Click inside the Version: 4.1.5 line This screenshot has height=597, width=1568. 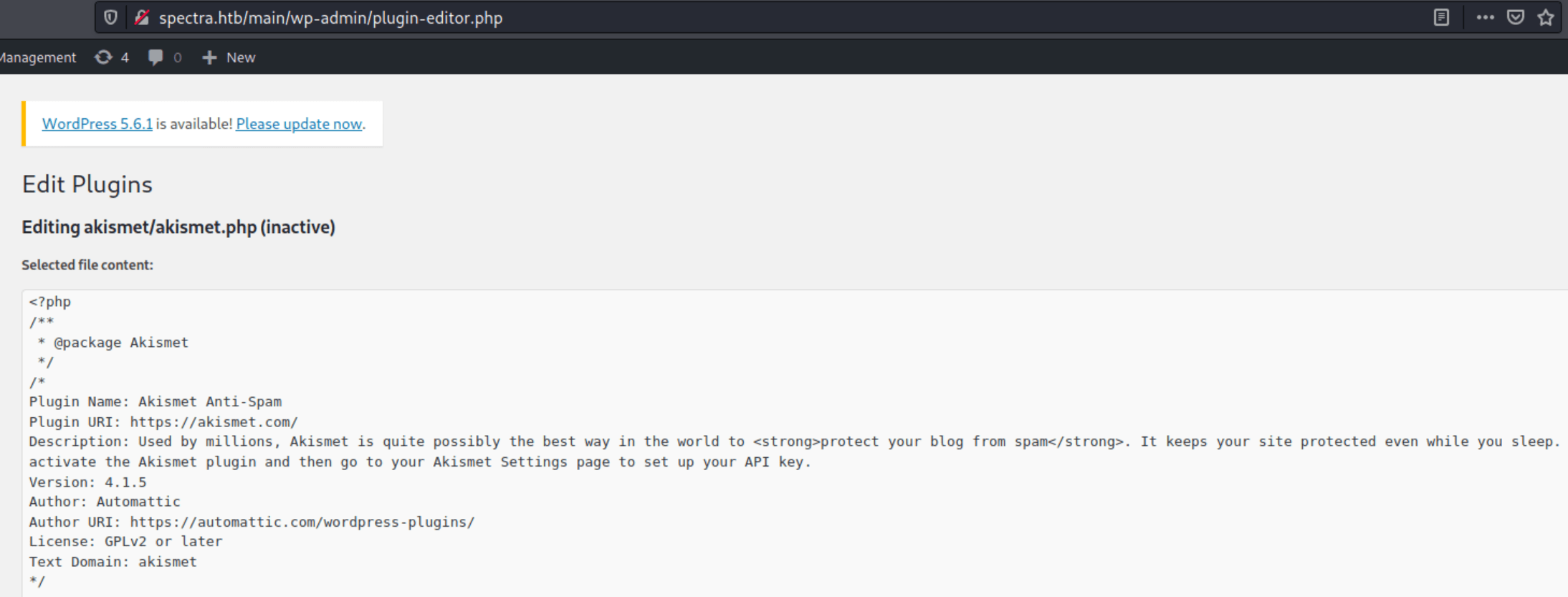[x=87, y=482]
